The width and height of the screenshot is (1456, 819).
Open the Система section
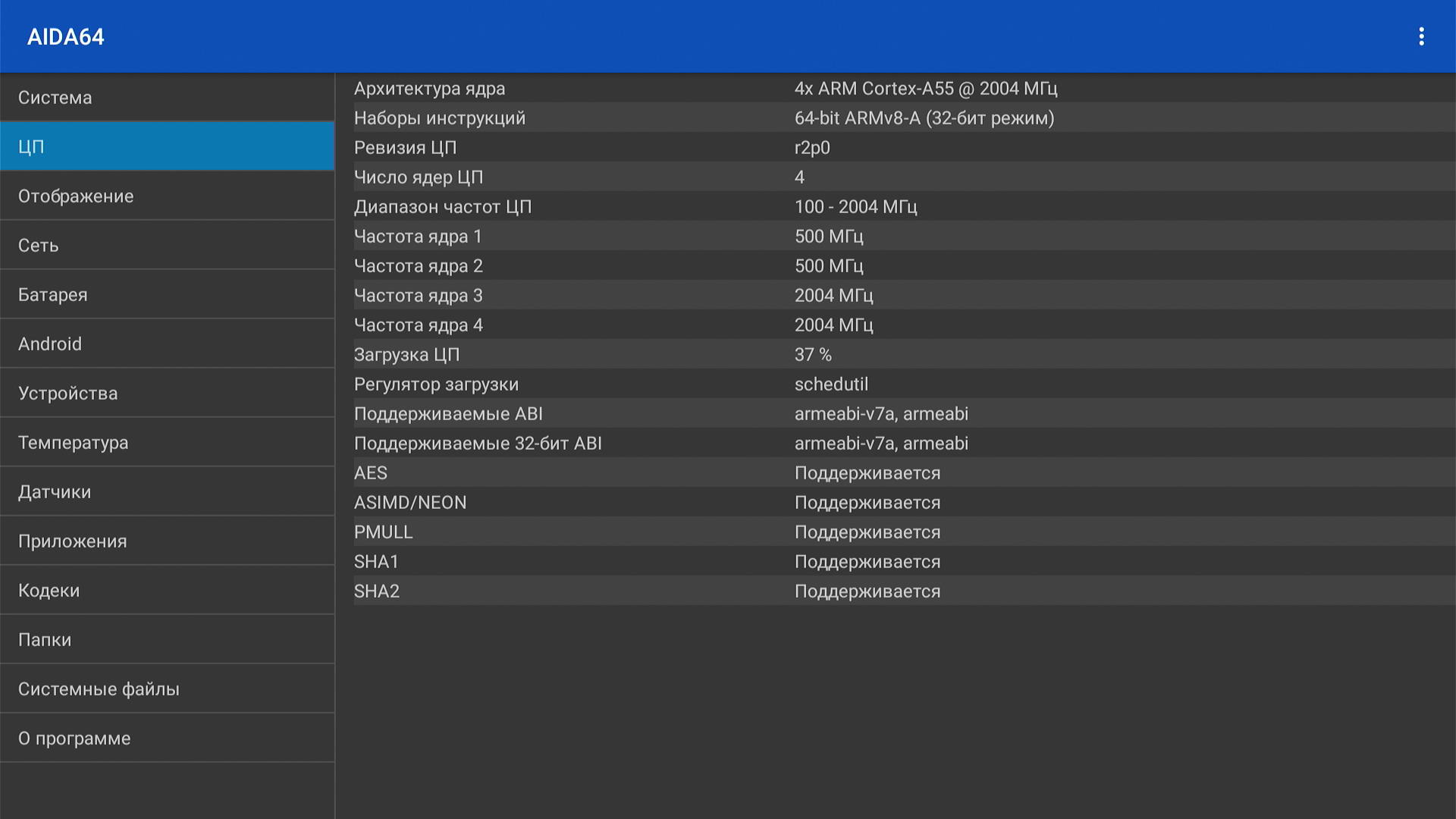(167, 97)
